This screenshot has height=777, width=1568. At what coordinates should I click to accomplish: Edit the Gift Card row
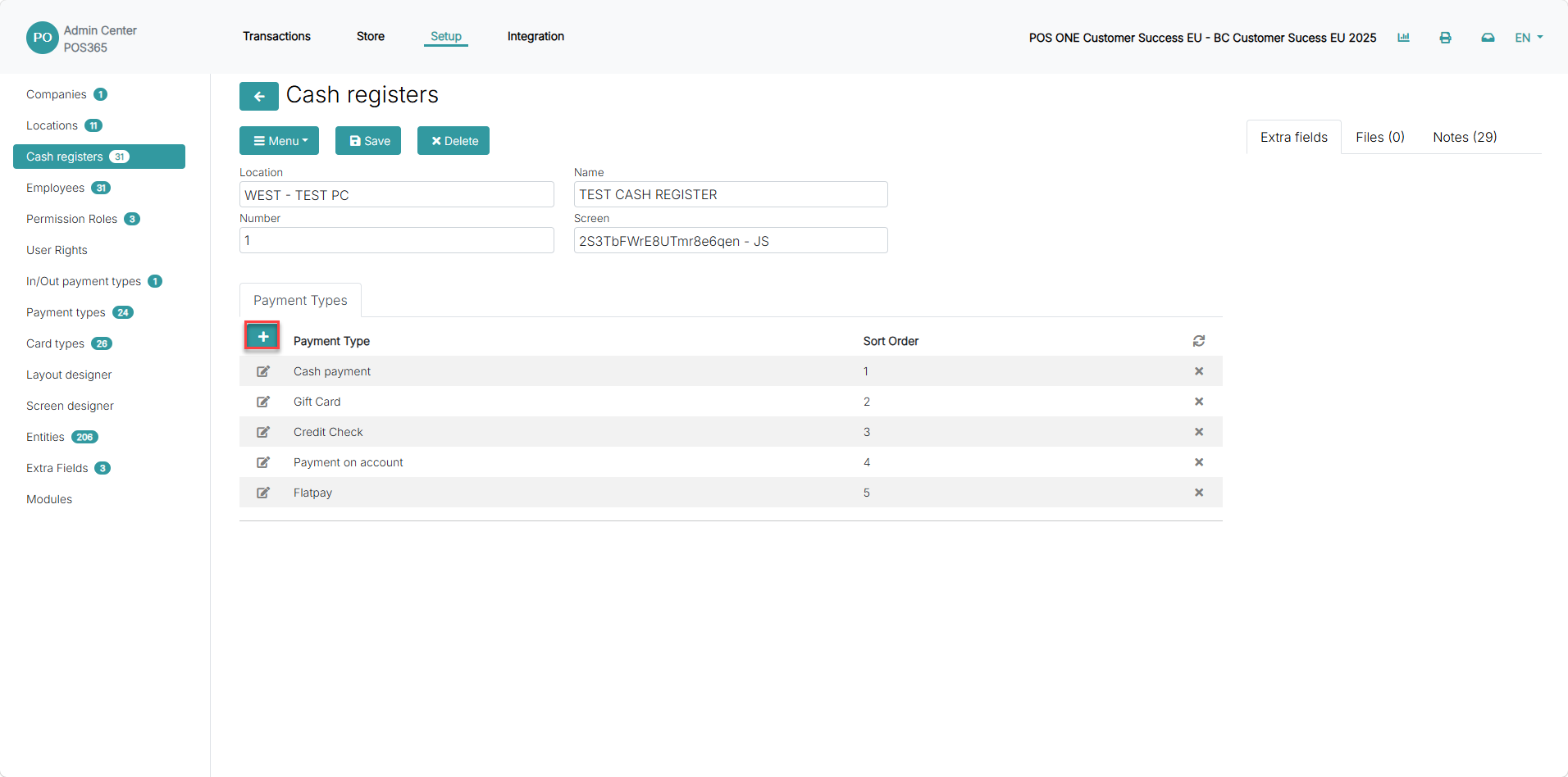pos(263,402)
